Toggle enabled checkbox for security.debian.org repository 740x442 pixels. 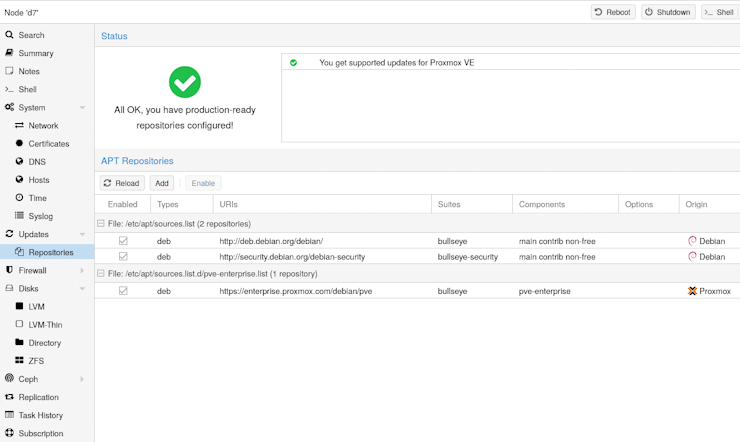pyautogui.click(x=123, y=257)
